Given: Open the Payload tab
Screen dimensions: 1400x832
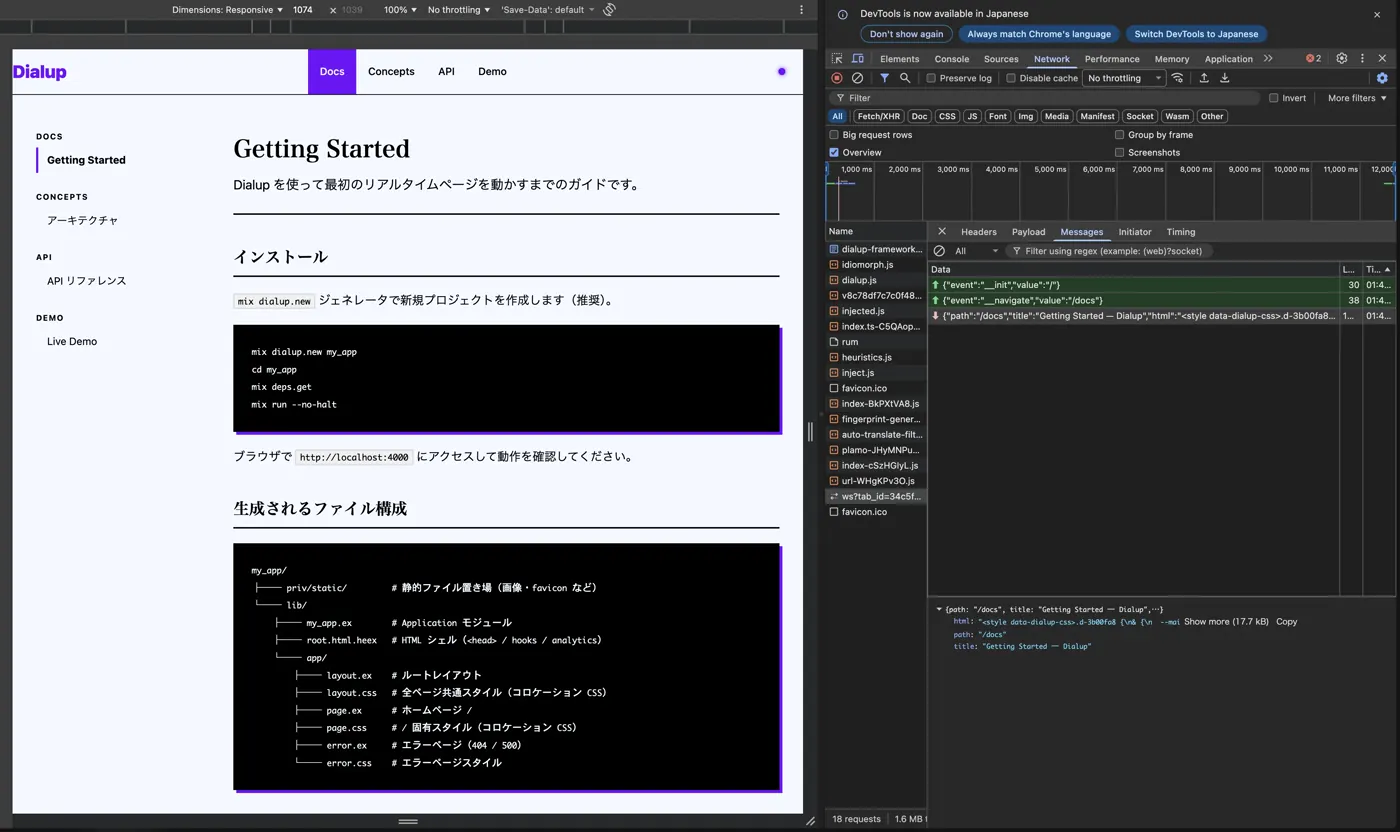Looking at the screenshot, I should tap(1028, 231).
